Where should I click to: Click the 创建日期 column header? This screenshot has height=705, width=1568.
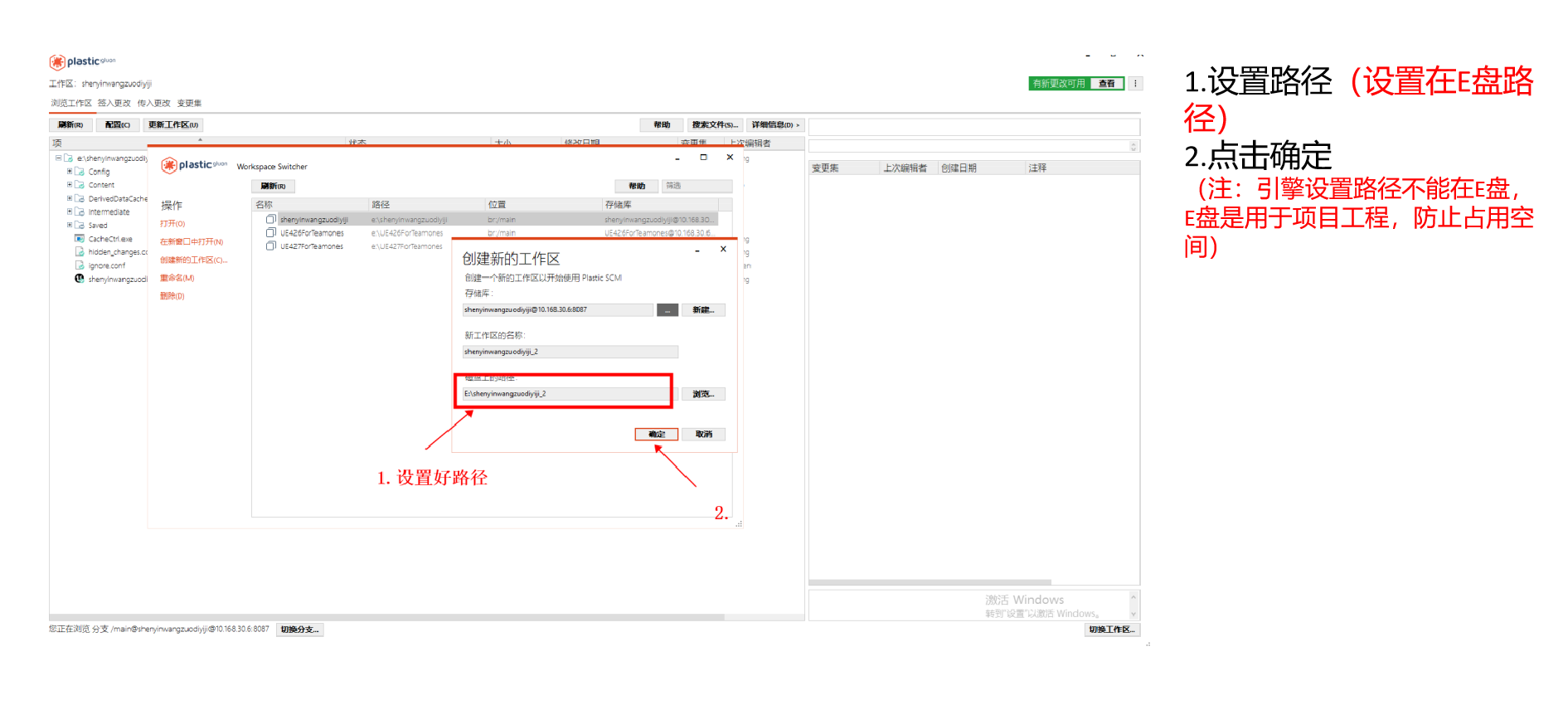982,168
